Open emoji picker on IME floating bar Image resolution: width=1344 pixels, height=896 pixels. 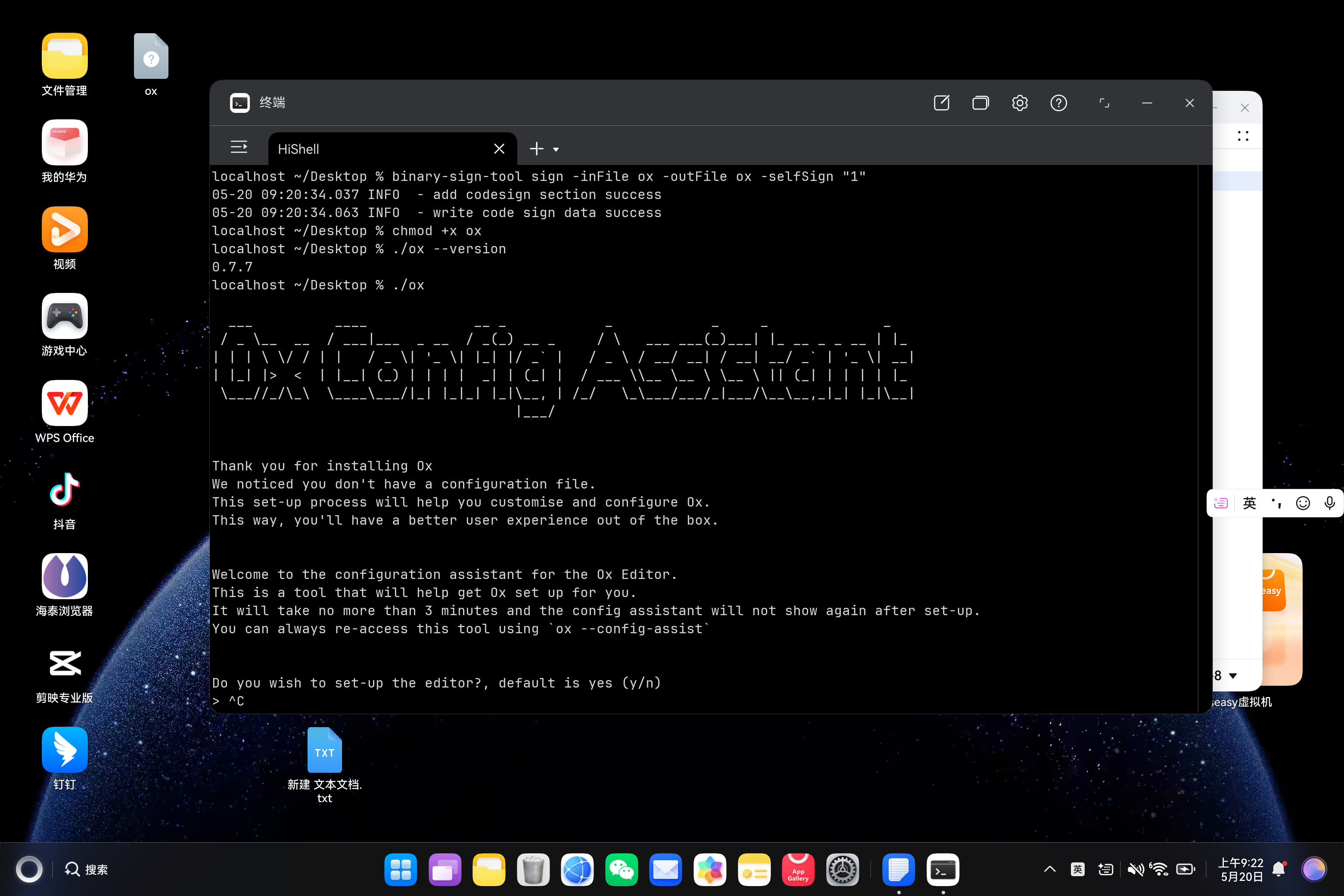(1303, 503)
